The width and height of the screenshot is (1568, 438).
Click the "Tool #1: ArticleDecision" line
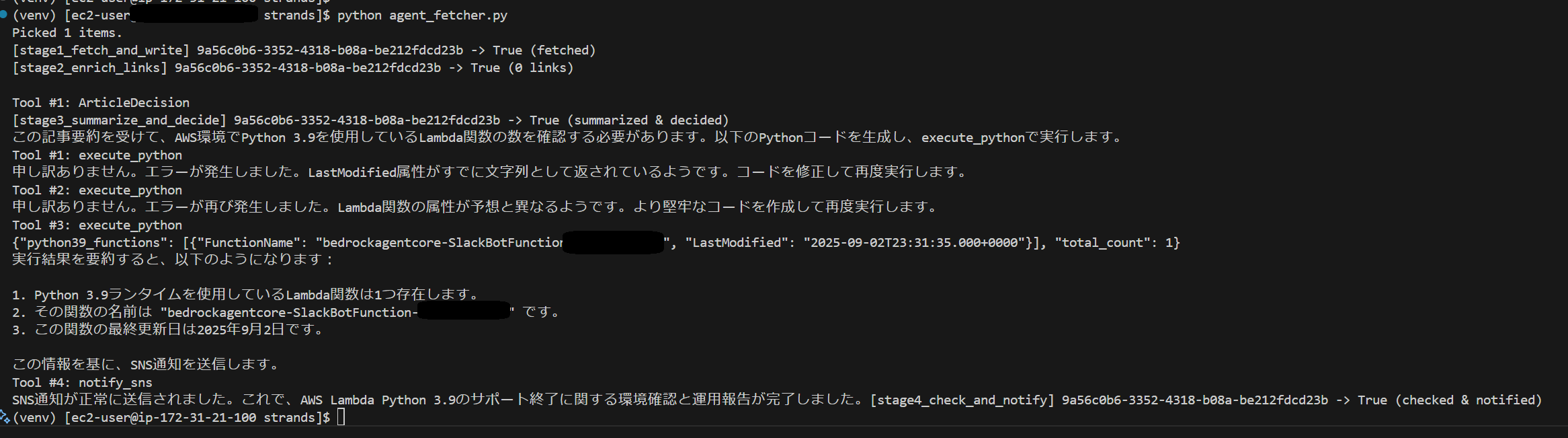[x=101, y=103]
